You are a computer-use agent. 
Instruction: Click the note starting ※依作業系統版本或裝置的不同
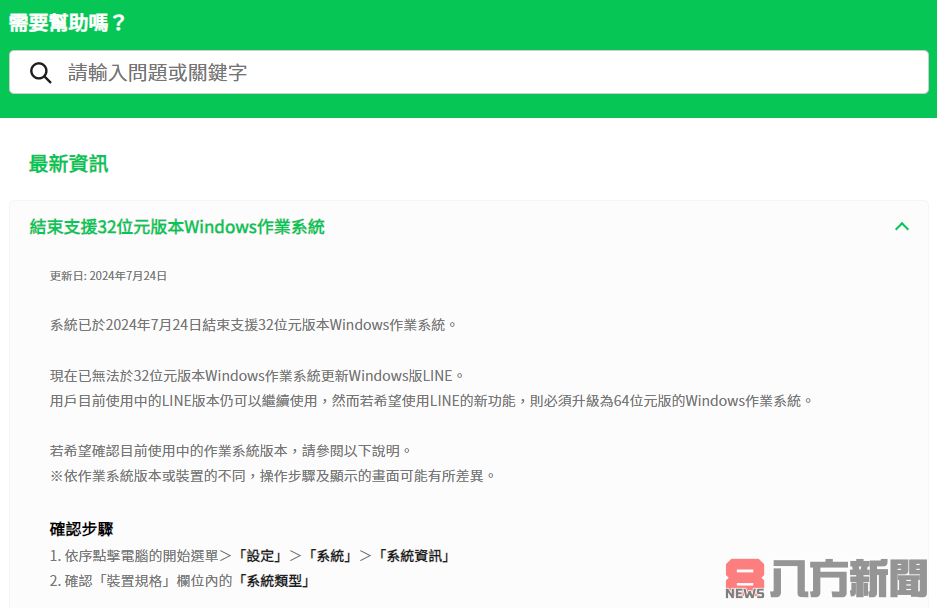(273, 476)
